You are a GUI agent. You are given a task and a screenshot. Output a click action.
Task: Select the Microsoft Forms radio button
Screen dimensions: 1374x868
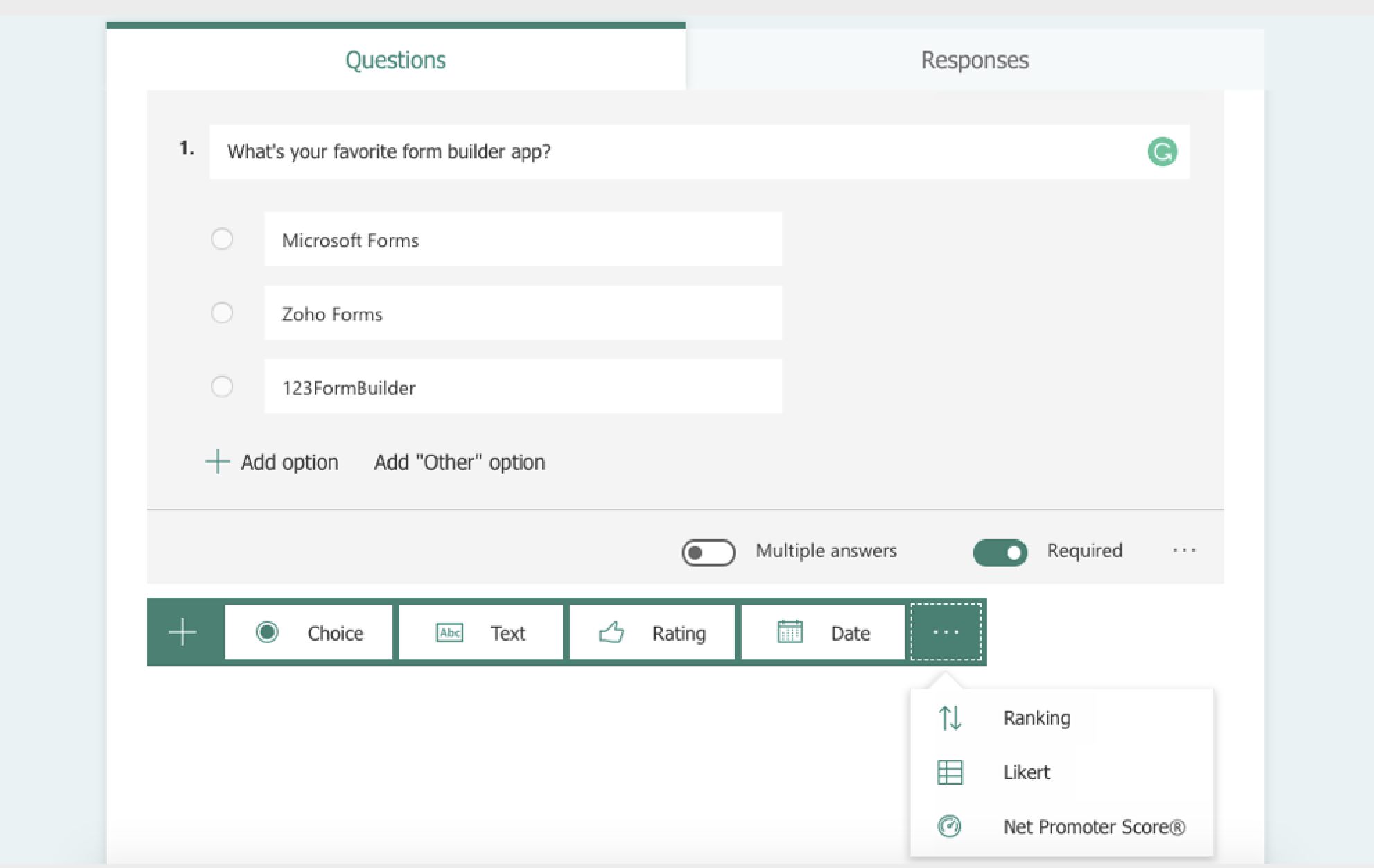point(222,239)
